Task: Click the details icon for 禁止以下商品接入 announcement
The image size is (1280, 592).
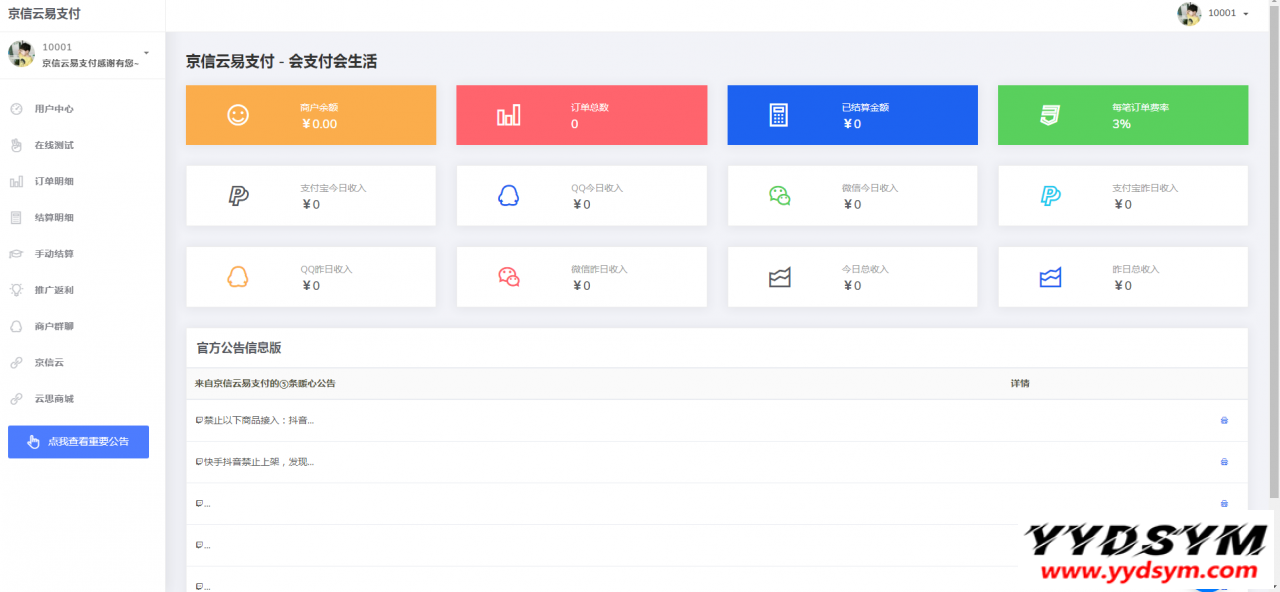Action: (1224, 420)
